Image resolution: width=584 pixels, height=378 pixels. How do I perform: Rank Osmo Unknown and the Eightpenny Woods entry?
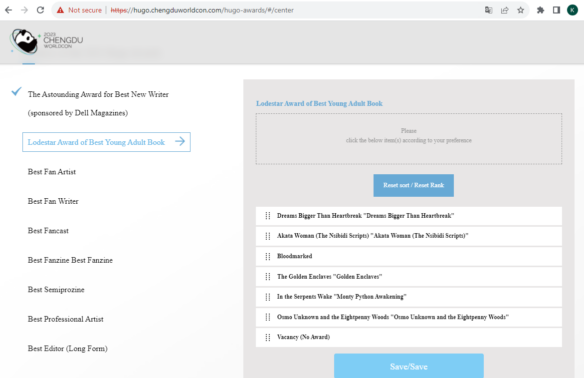(x=409, y=317)
